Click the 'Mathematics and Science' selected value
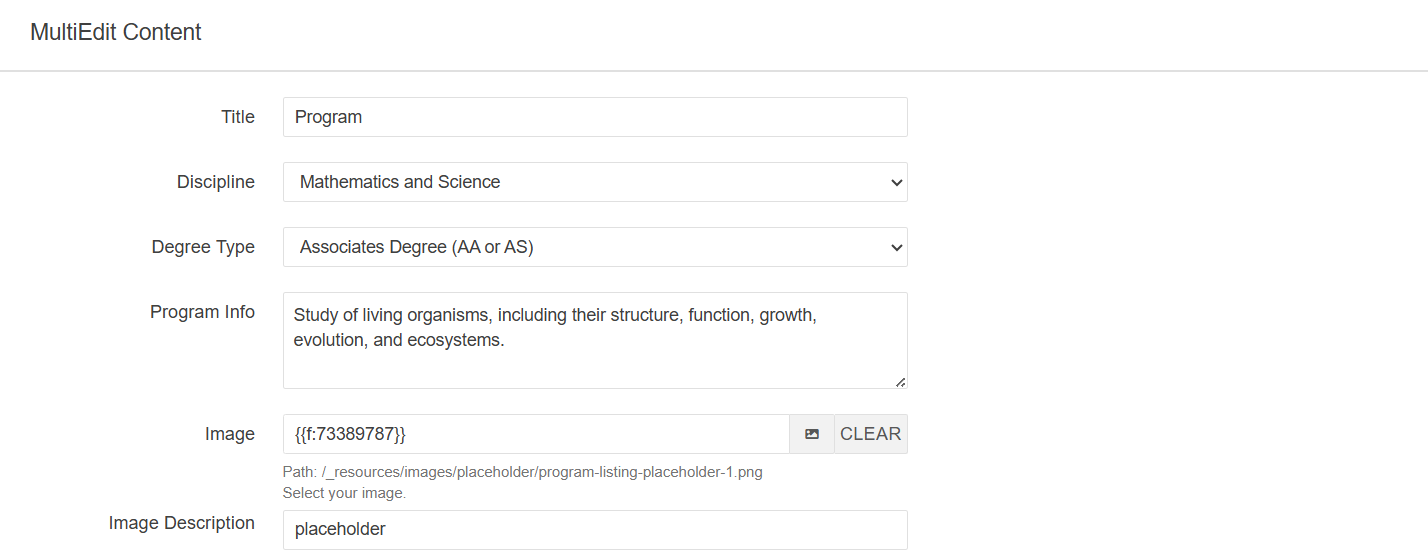 pos(400,182)
